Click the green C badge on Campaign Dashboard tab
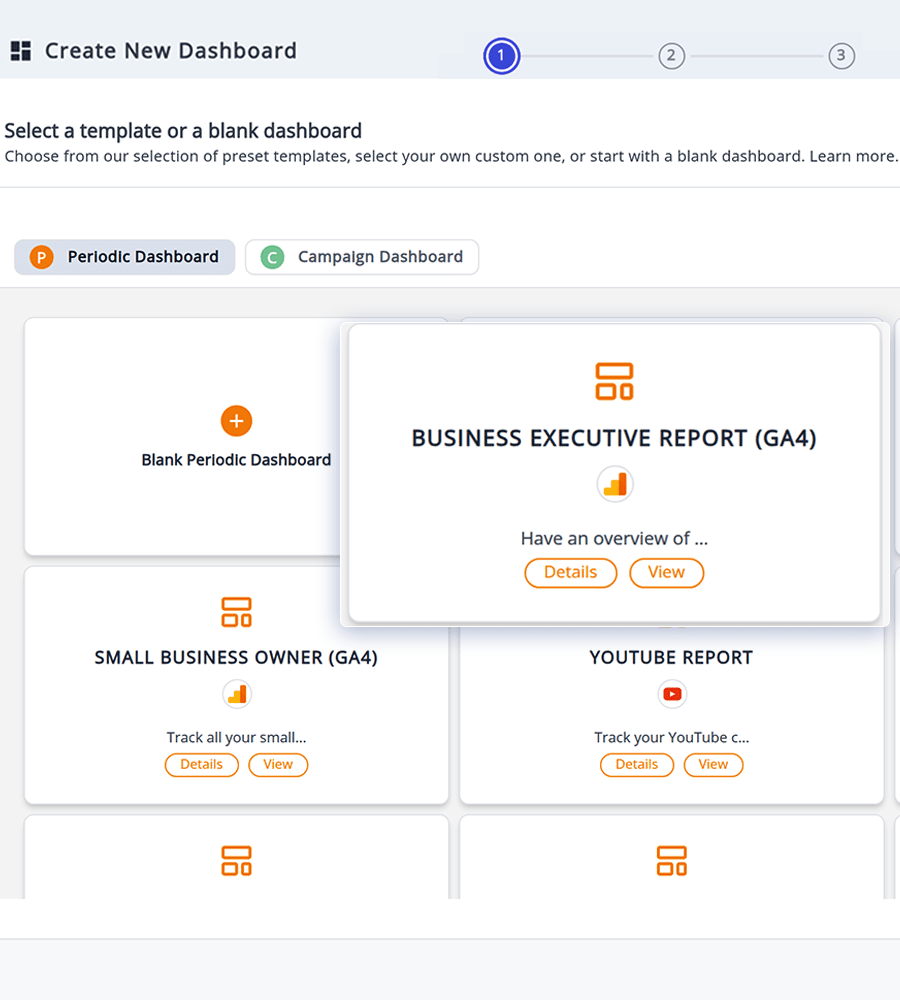 (x=271, y=257)
